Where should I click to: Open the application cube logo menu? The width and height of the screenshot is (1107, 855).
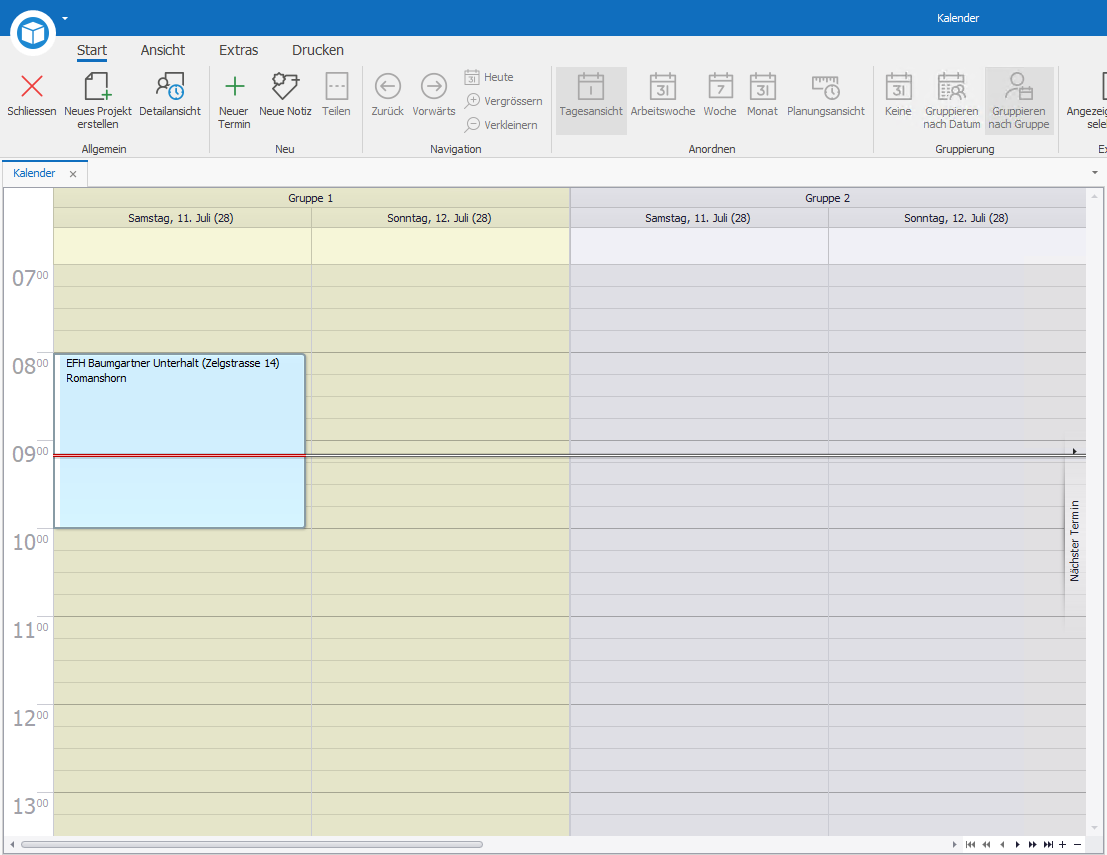point(33,32)
